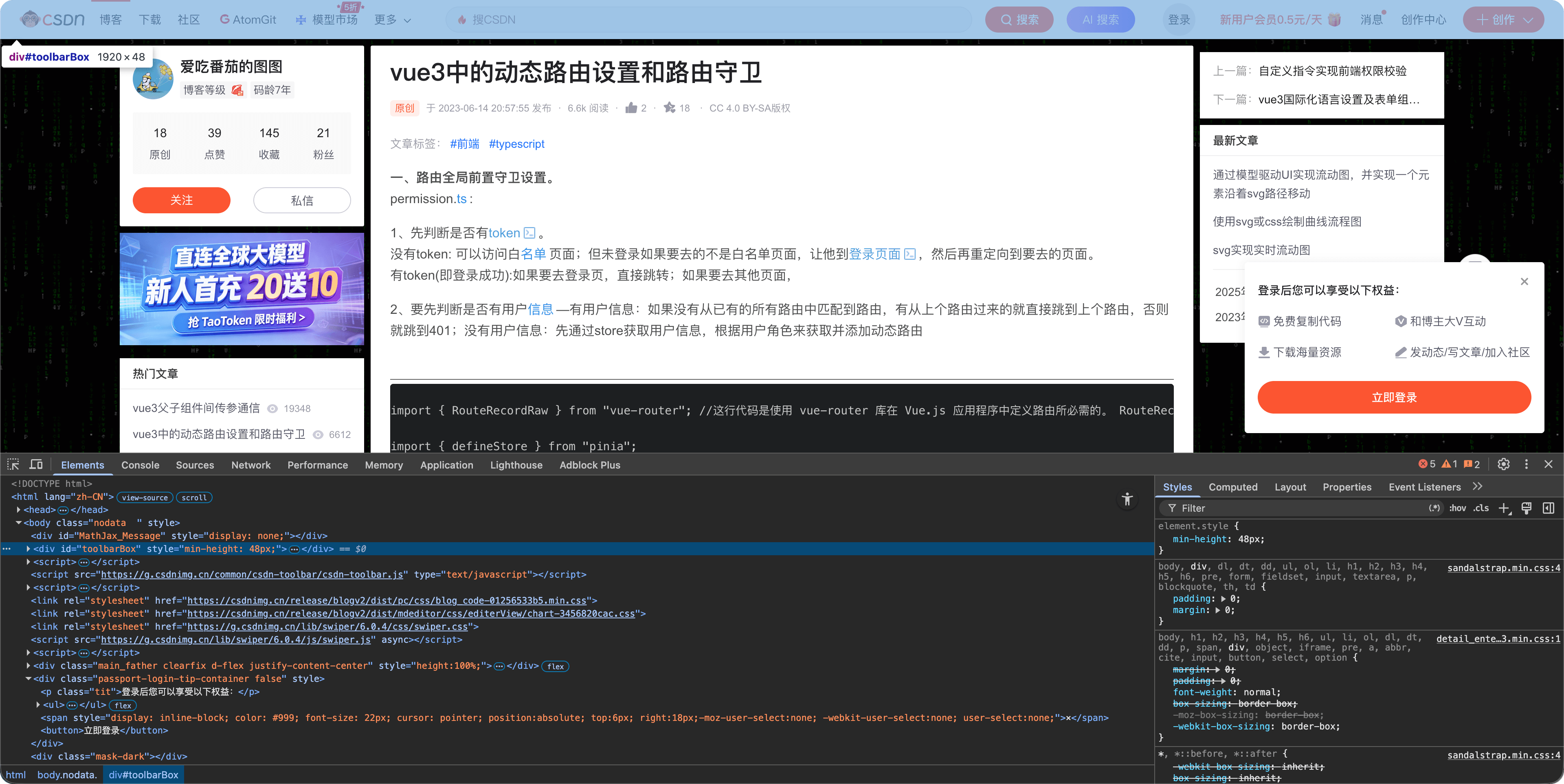This screenshot has height=784, width=1564.
Task: Click the scroll badge on html element
Action: (x=194, y=497)
